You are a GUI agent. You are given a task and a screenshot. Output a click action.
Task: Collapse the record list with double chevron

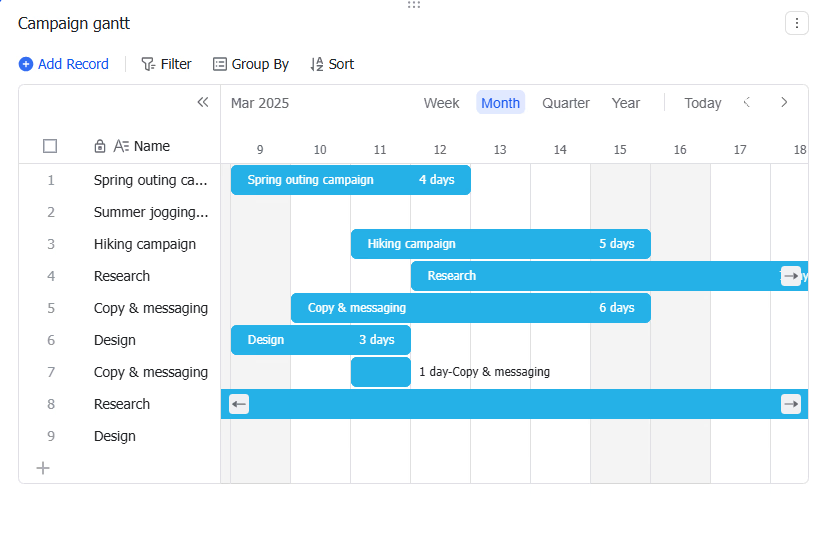tap(203, 102)
